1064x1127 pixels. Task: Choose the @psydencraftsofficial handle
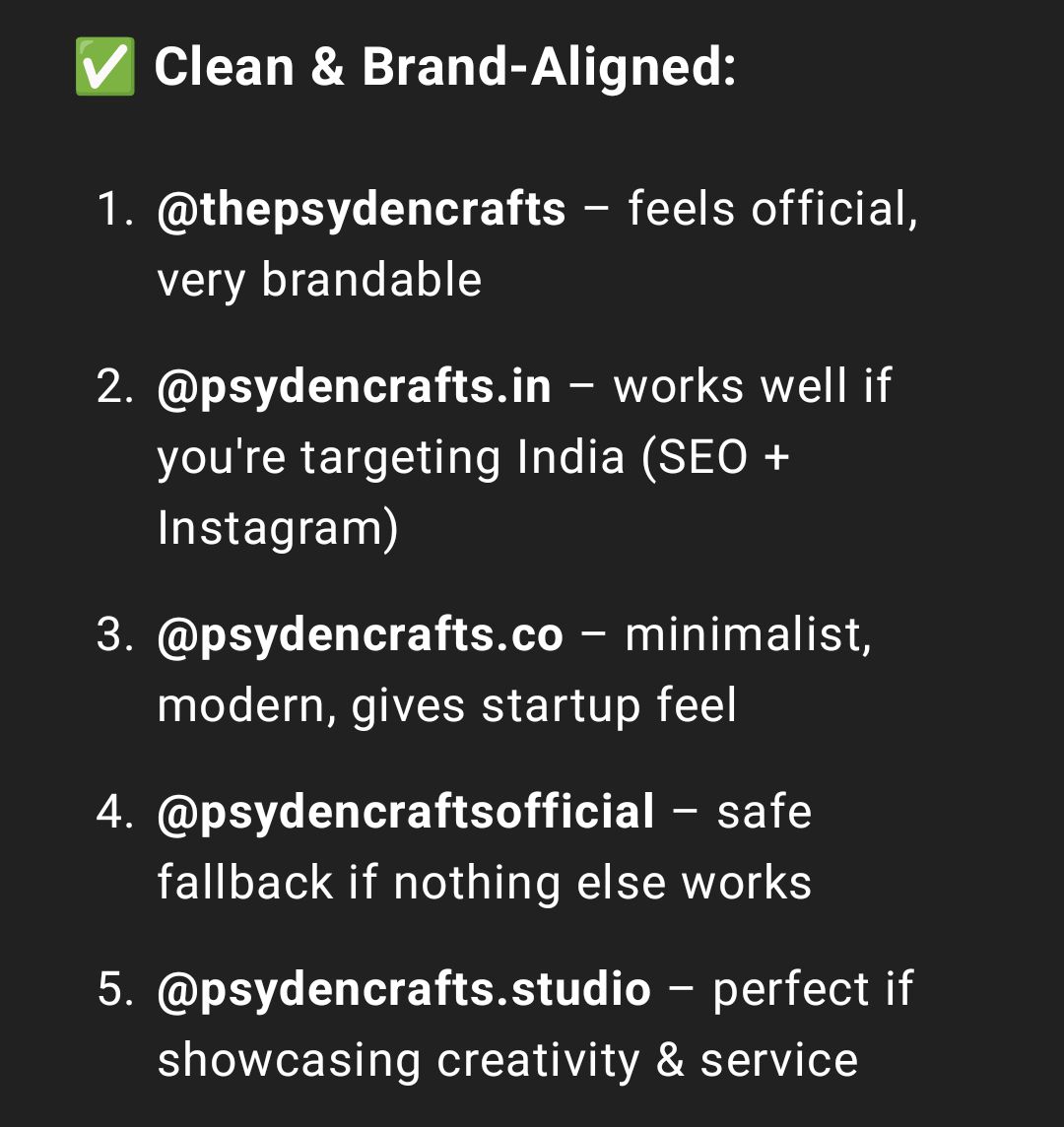tap(406, 812)
